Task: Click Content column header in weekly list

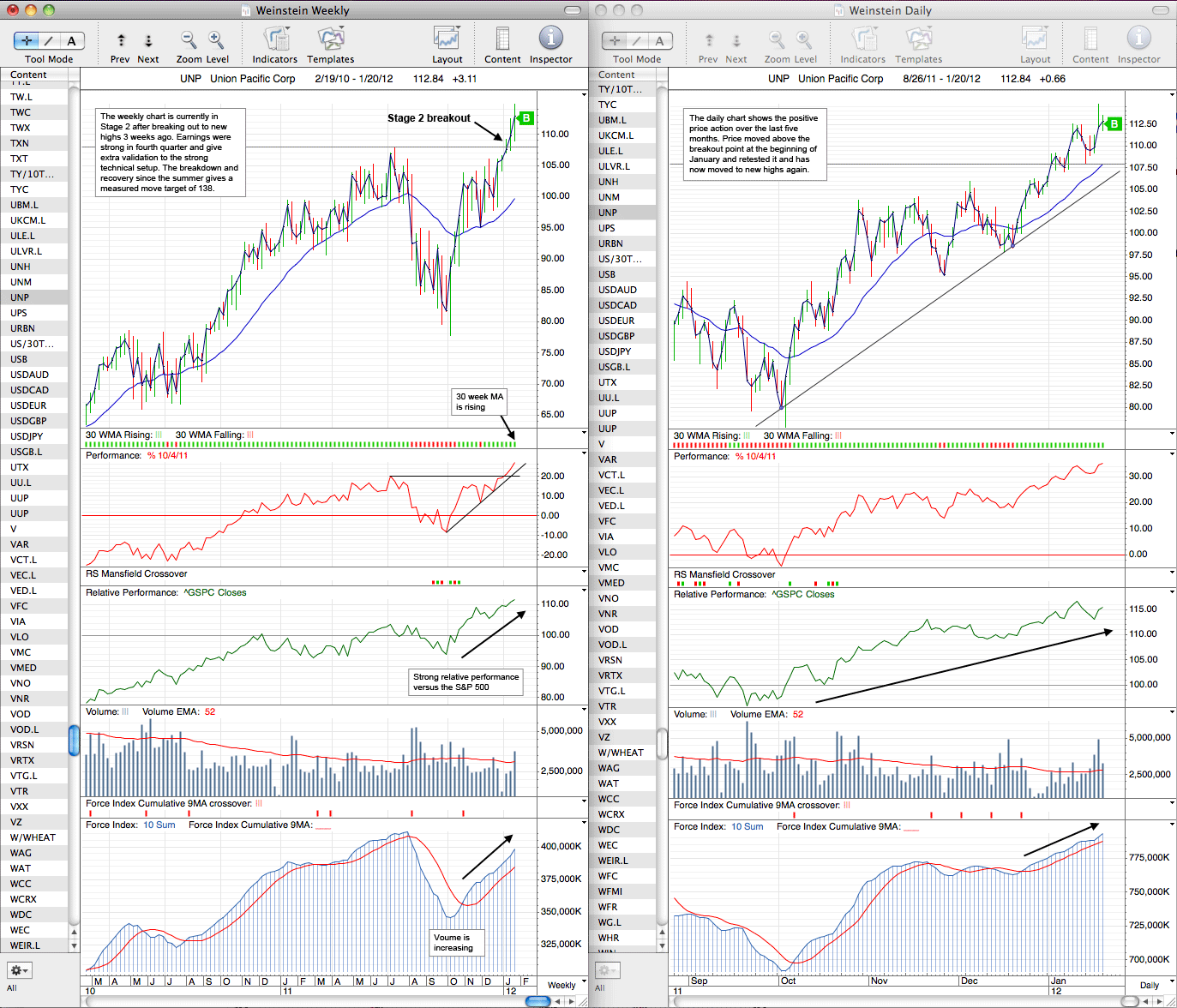Action: [34, 75]
